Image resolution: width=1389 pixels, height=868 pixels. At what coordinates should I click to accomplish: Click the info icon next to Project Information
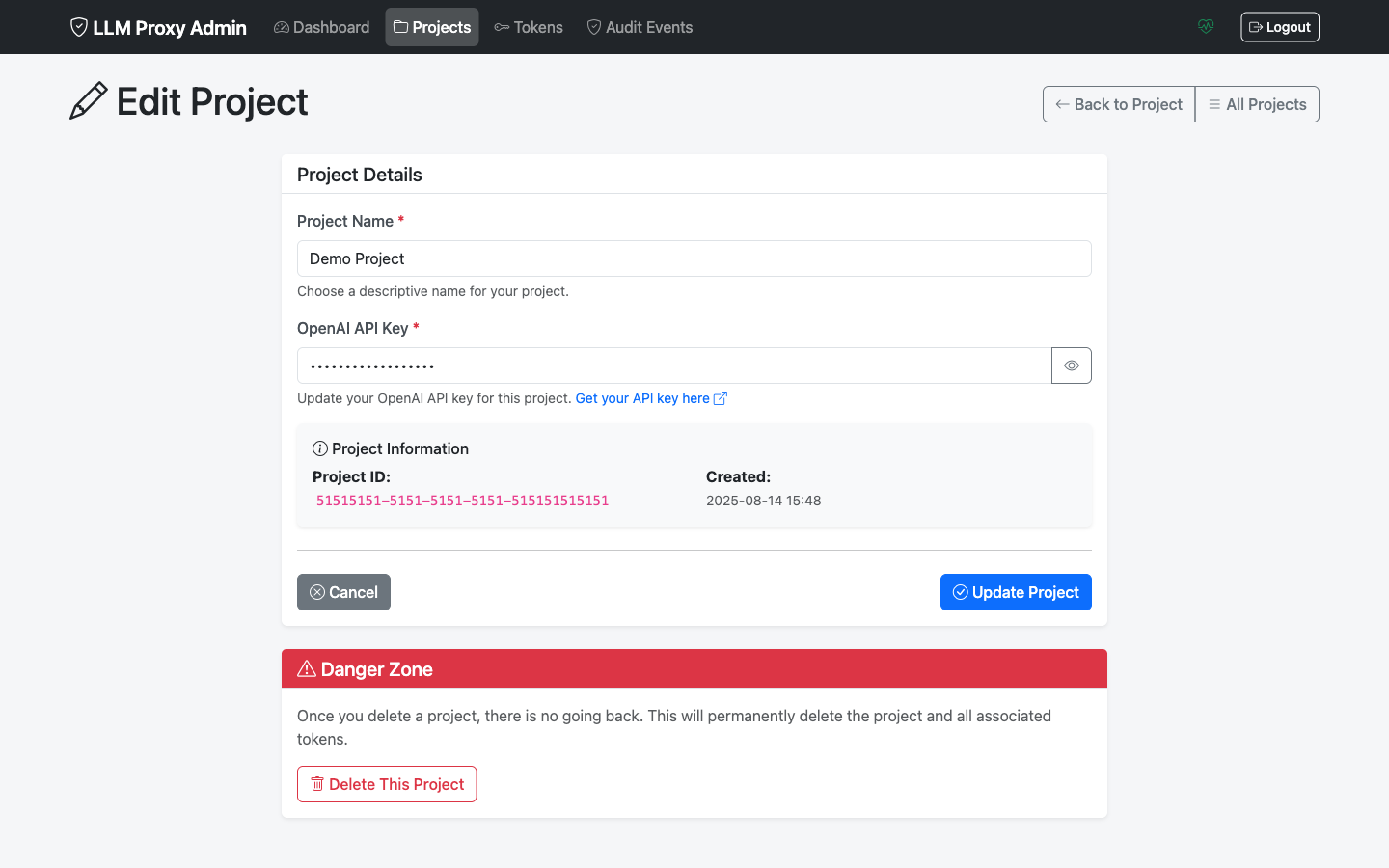(x=318, y=448)
